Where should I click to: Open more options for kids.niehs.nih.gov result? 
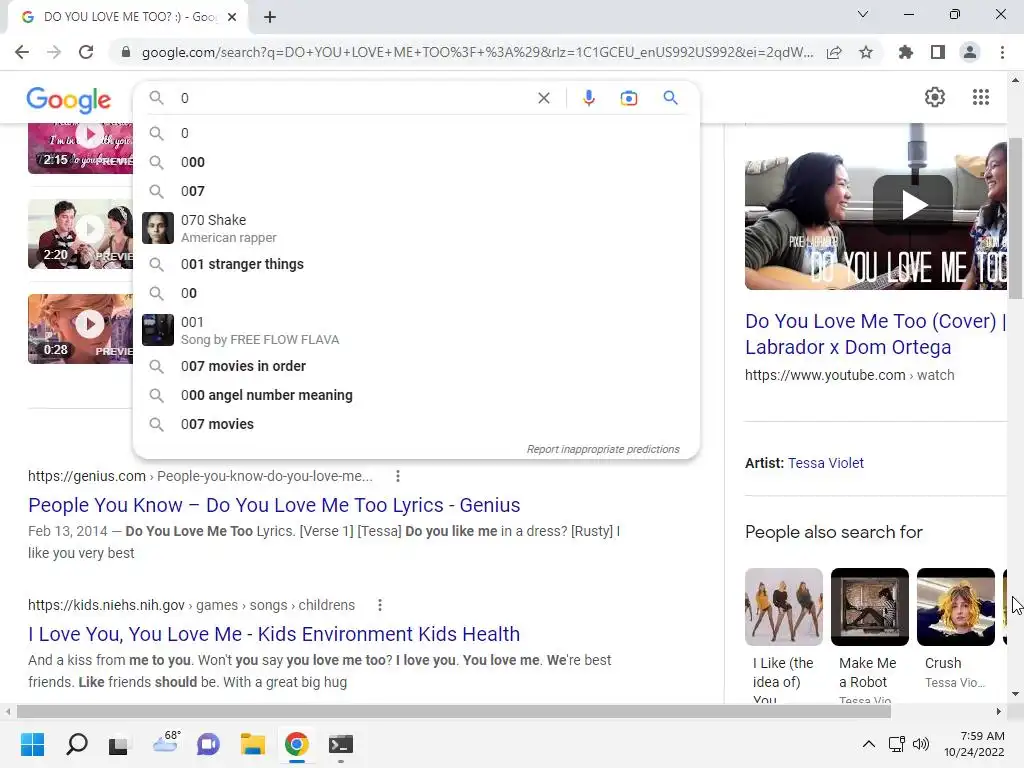coord(380,605)
